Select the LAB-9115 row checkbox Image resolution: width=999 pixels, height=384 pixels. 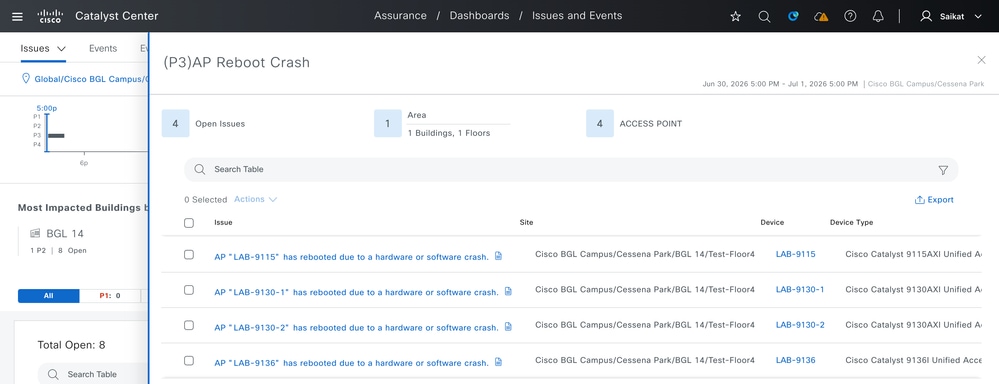coord(189,255)
